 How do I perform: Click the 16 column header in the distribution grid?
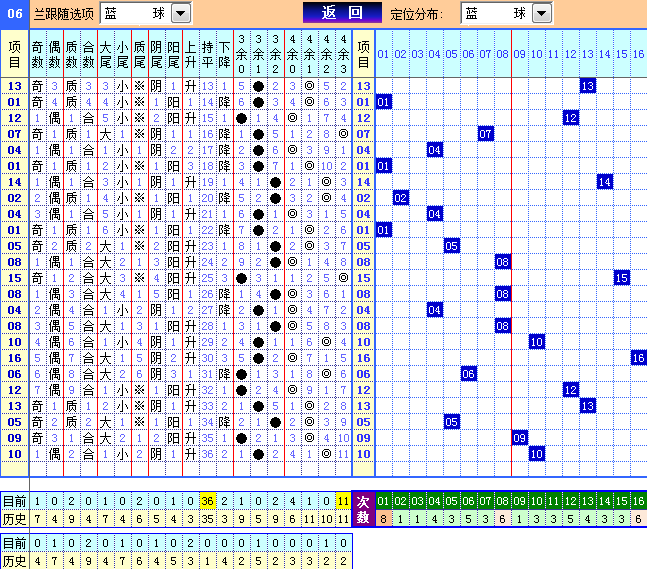[638, 54]
